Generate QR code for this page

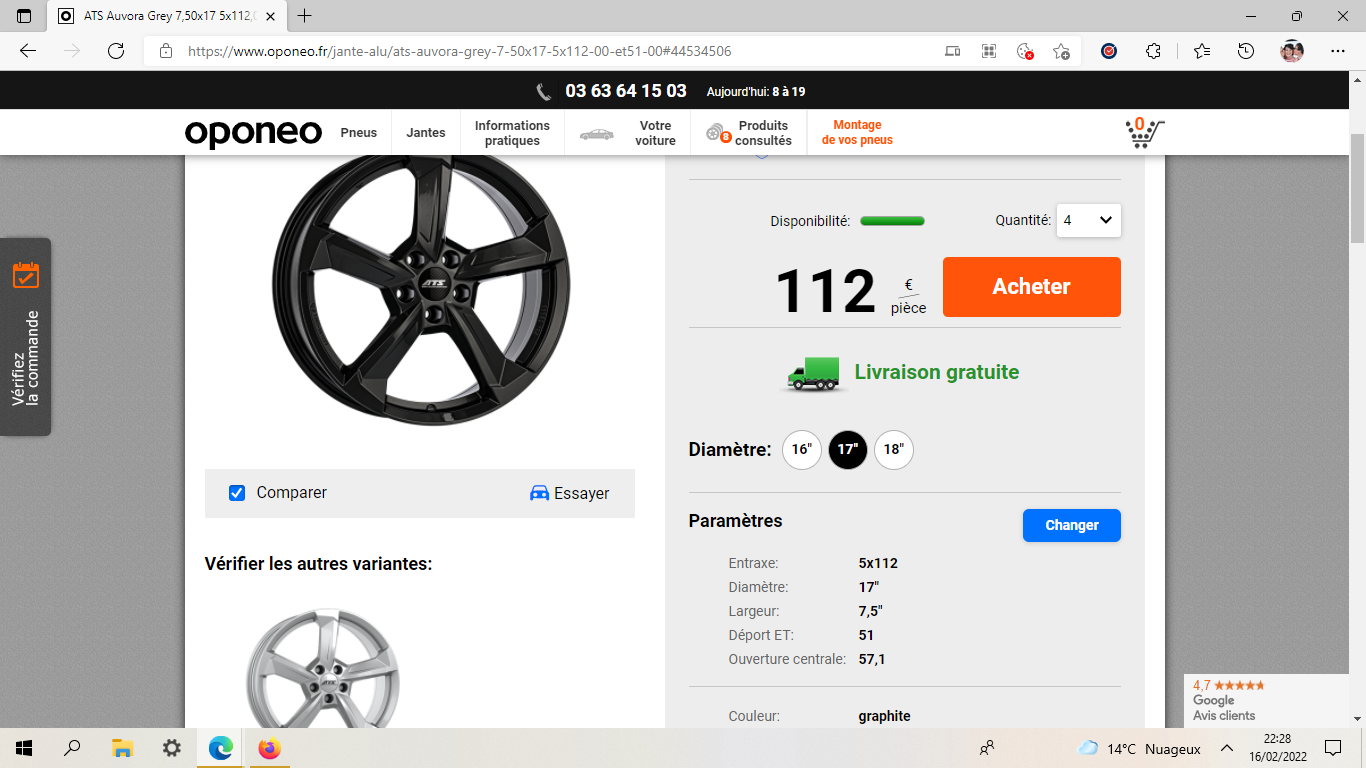[989, 51]
